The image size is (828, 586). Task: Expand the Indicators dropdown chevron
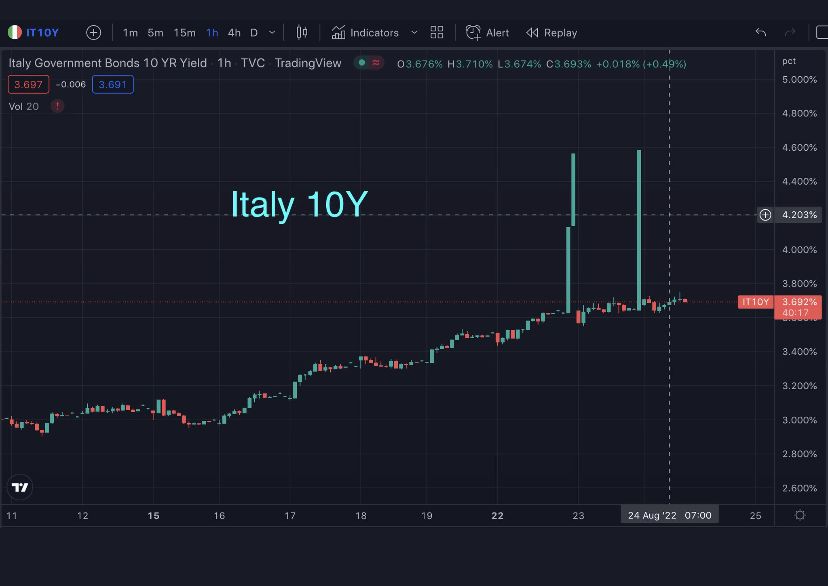(x=414, y=32)
